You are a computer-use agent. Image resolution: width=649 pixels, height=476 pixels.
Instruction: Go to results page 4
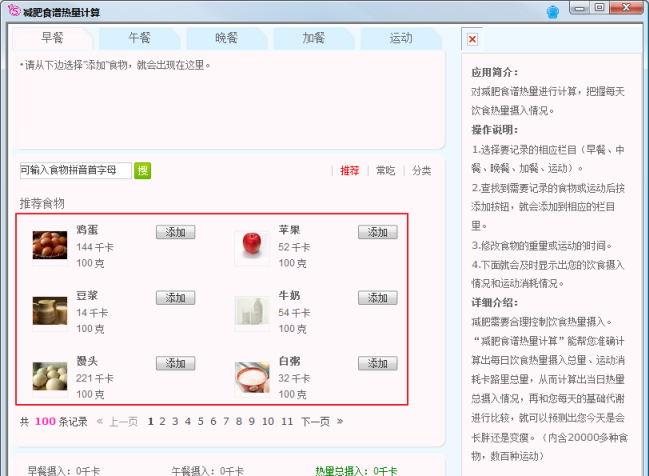pos(188,421)
